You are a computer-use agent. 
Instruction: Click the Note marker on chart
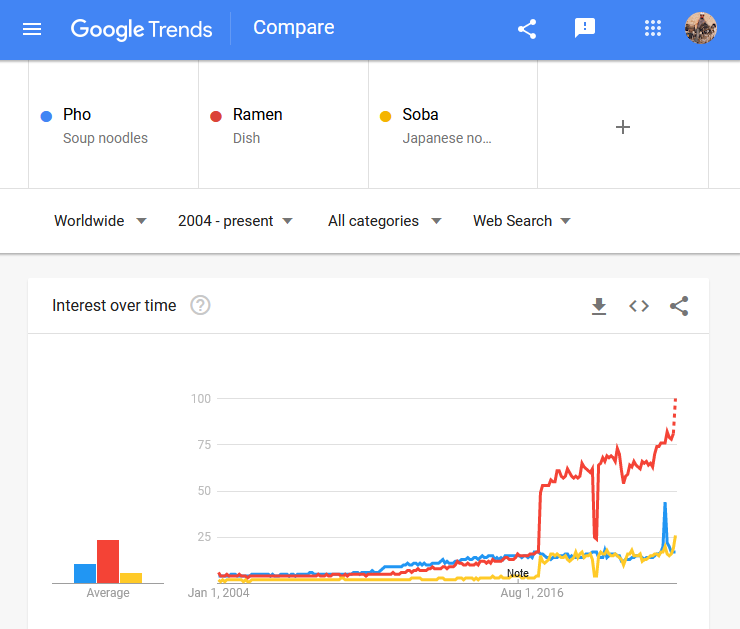[x=517, y=573]
